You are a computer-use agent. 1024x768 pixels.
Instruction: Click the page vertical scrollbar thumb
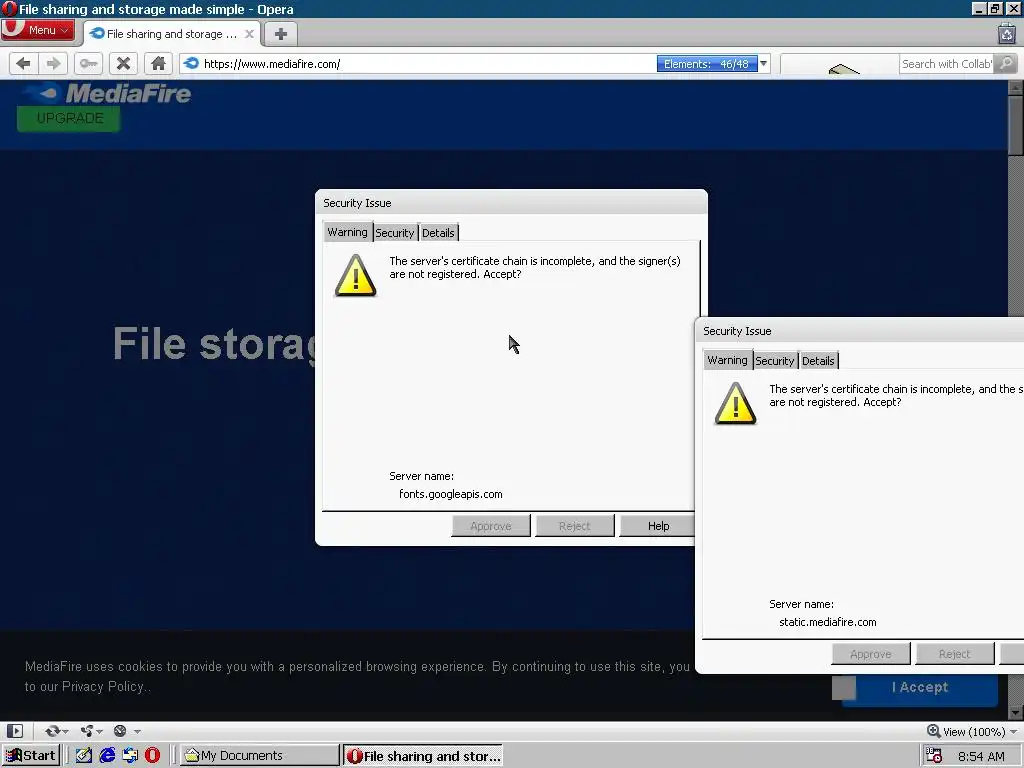(1016, 125)
